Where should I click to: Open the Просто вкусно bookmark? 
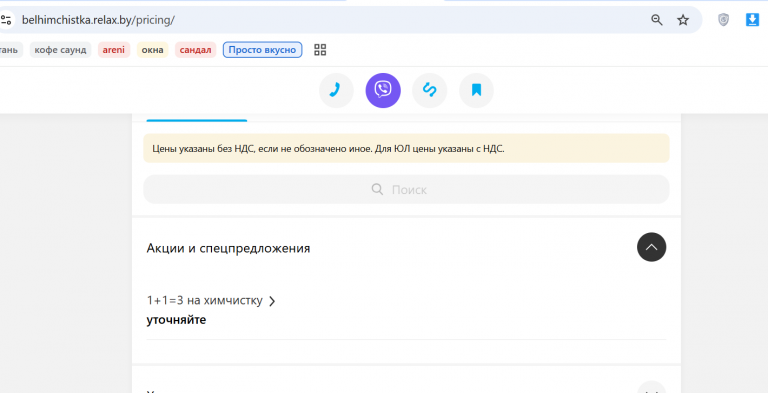click(x=262, y=49)
